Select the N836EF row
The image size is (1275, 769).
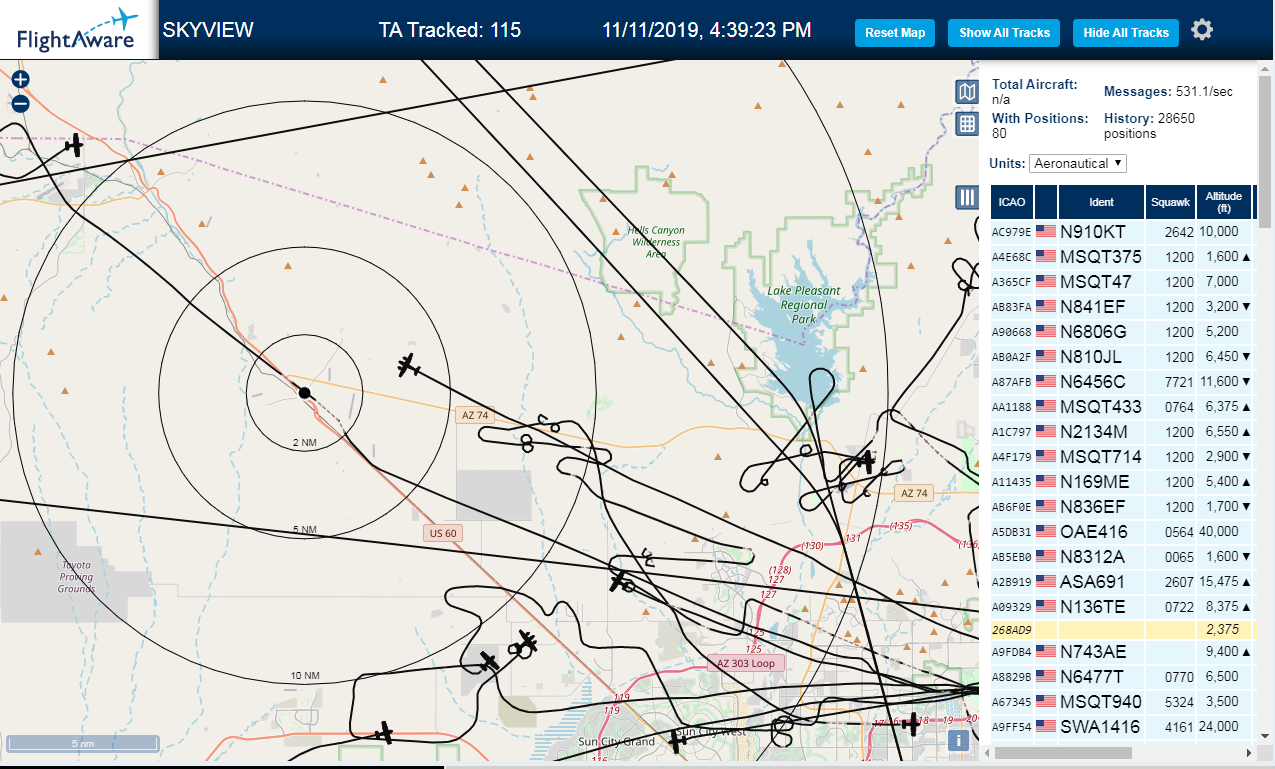(1122, 506)
